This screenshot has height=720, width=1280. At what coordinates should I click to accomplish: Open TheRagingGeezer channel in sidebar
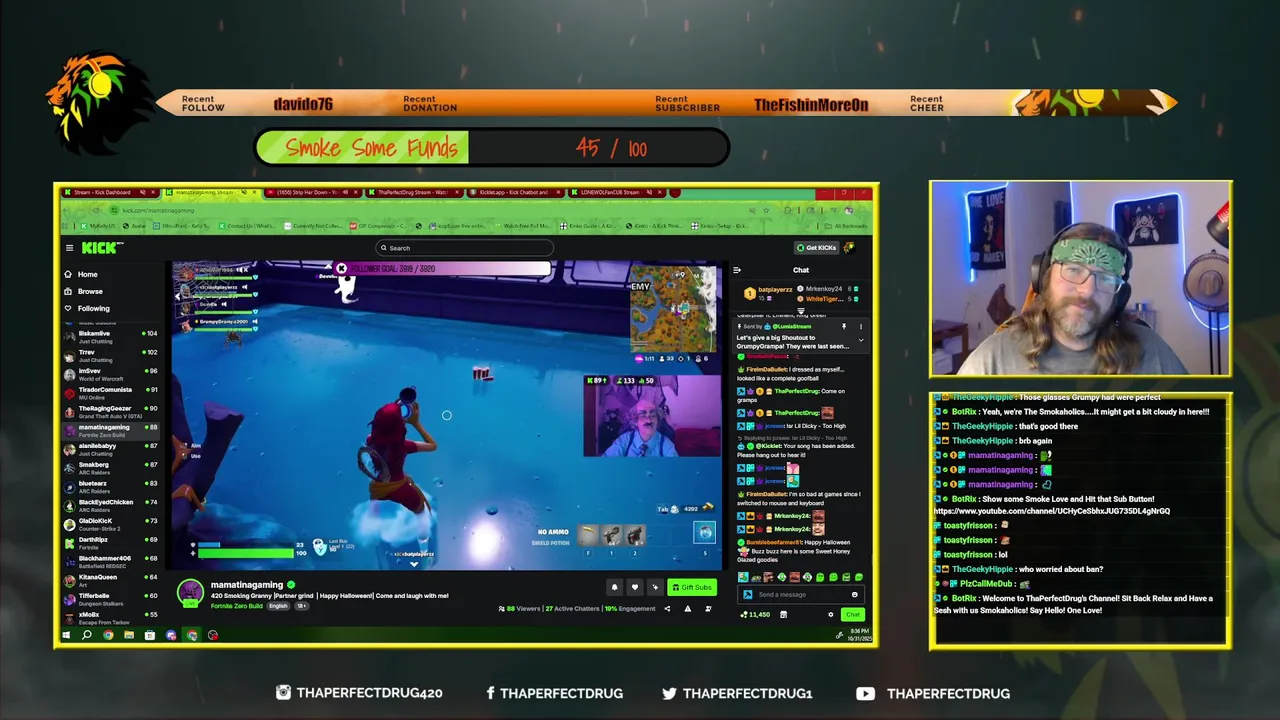tap(110, 412)
